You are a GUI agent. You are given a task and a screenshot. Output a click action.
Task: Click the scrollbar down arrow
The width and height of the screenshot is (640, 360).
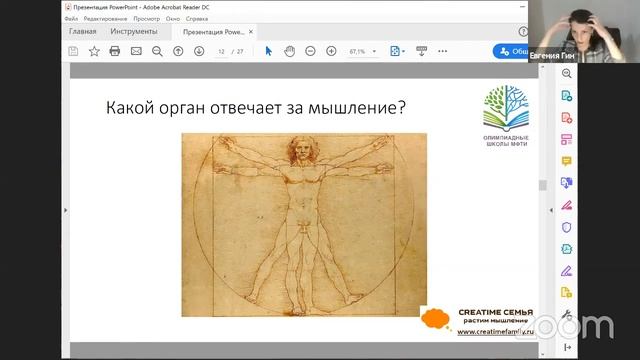[542, 354]
